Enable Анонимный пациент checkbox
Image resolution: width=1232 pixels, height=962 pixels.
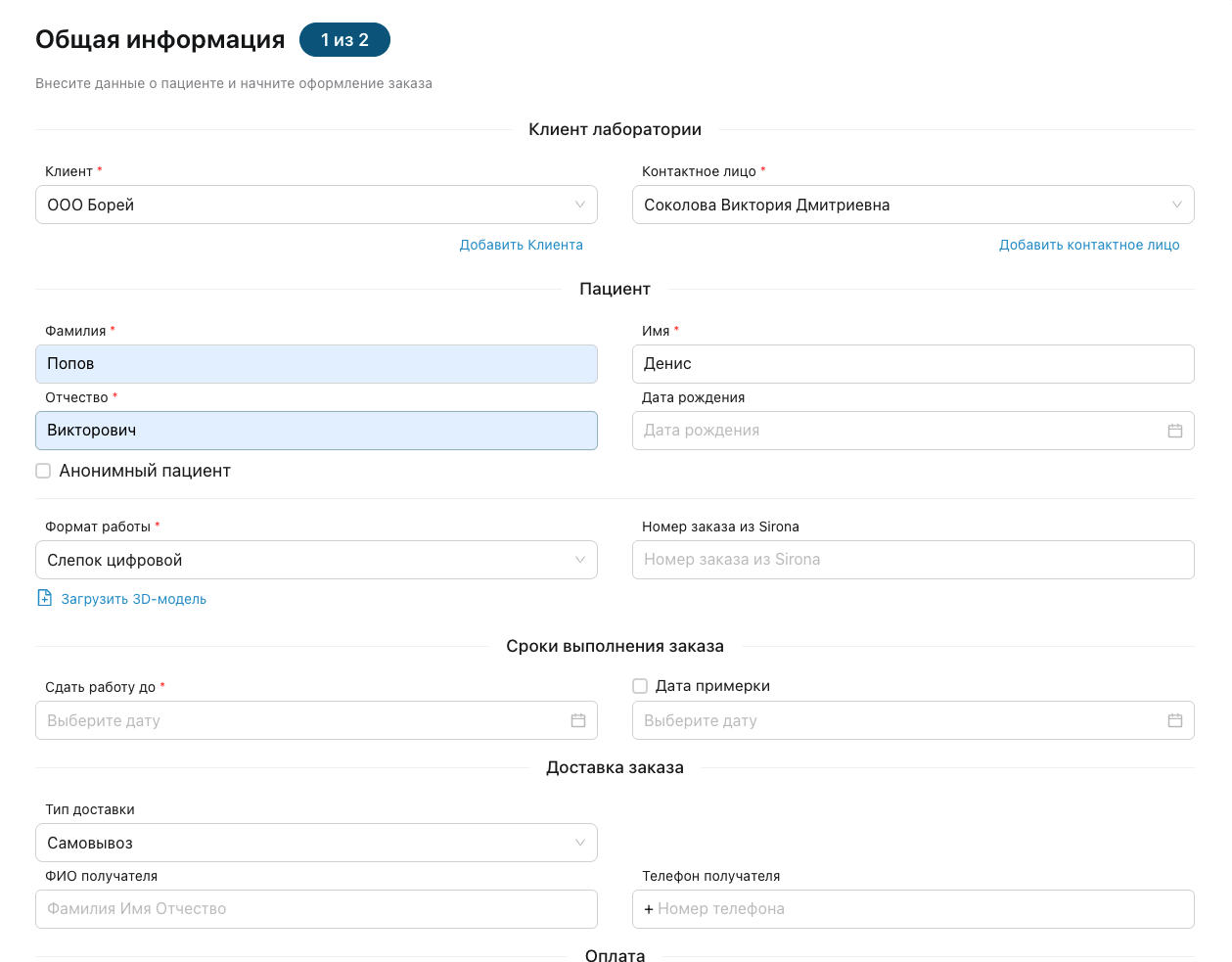(43, 471)
